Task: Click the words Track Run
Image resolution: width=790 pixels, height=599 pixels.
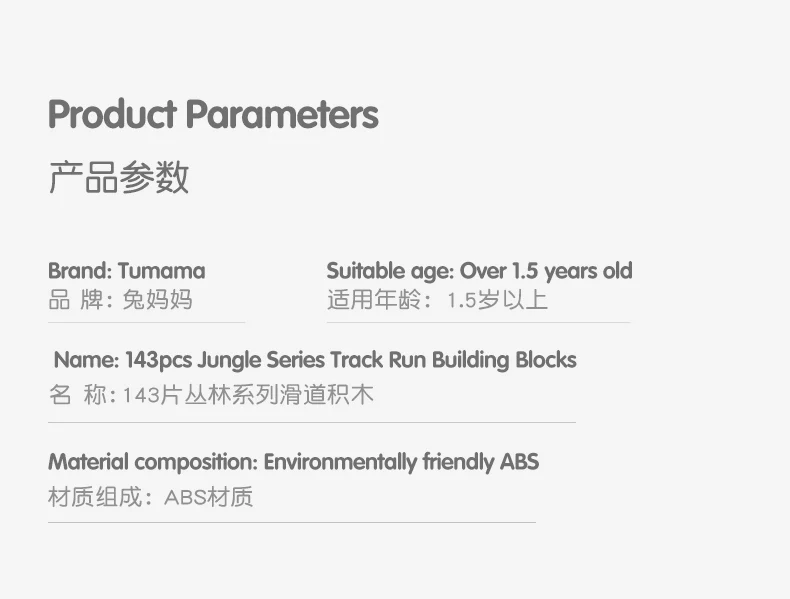Action: pyautogui.click(x=379, y=360)
